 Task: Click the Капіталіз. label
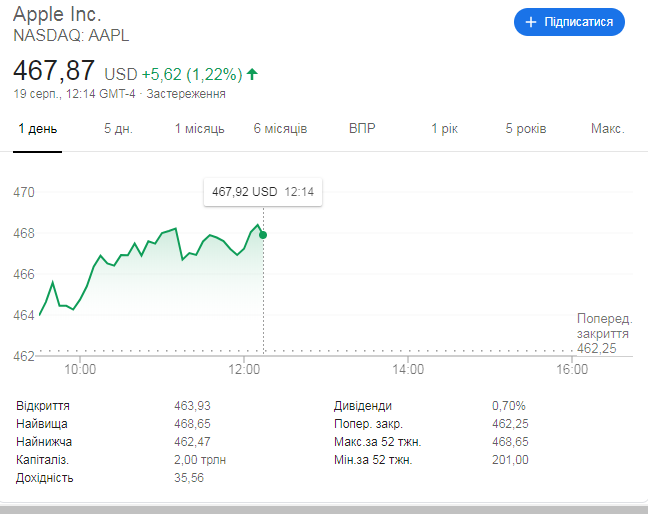(x=42, y=460)
